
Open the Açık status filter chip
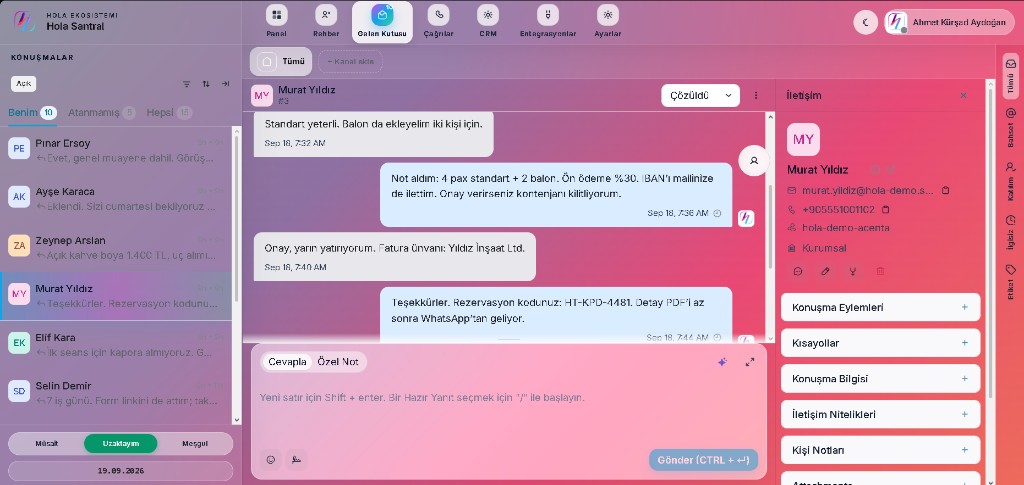[x=24, y=84]
